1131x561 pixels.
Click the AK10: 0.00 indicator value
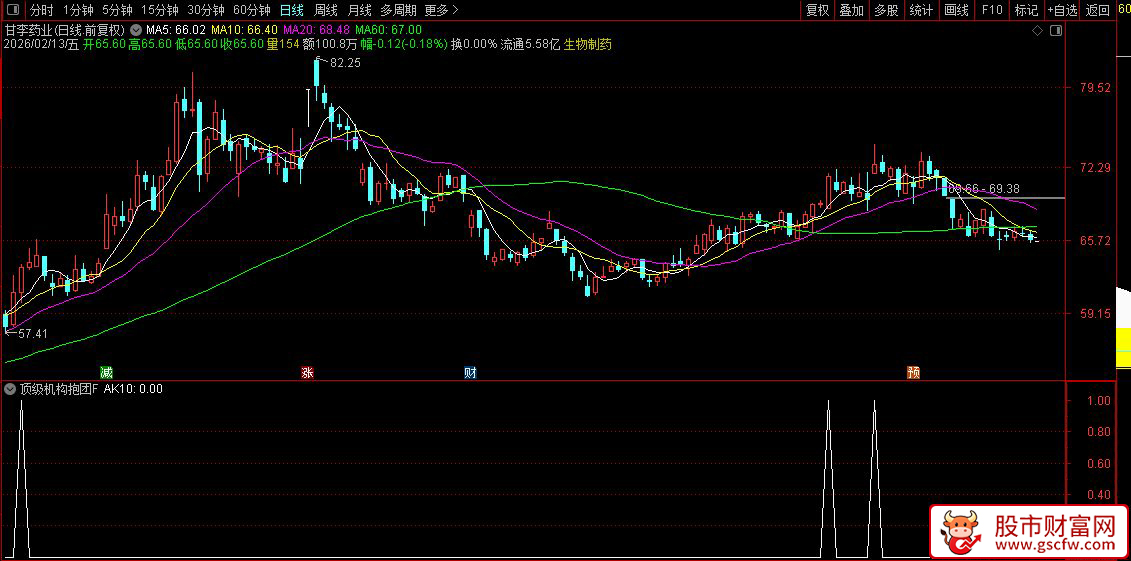point(133,389)
